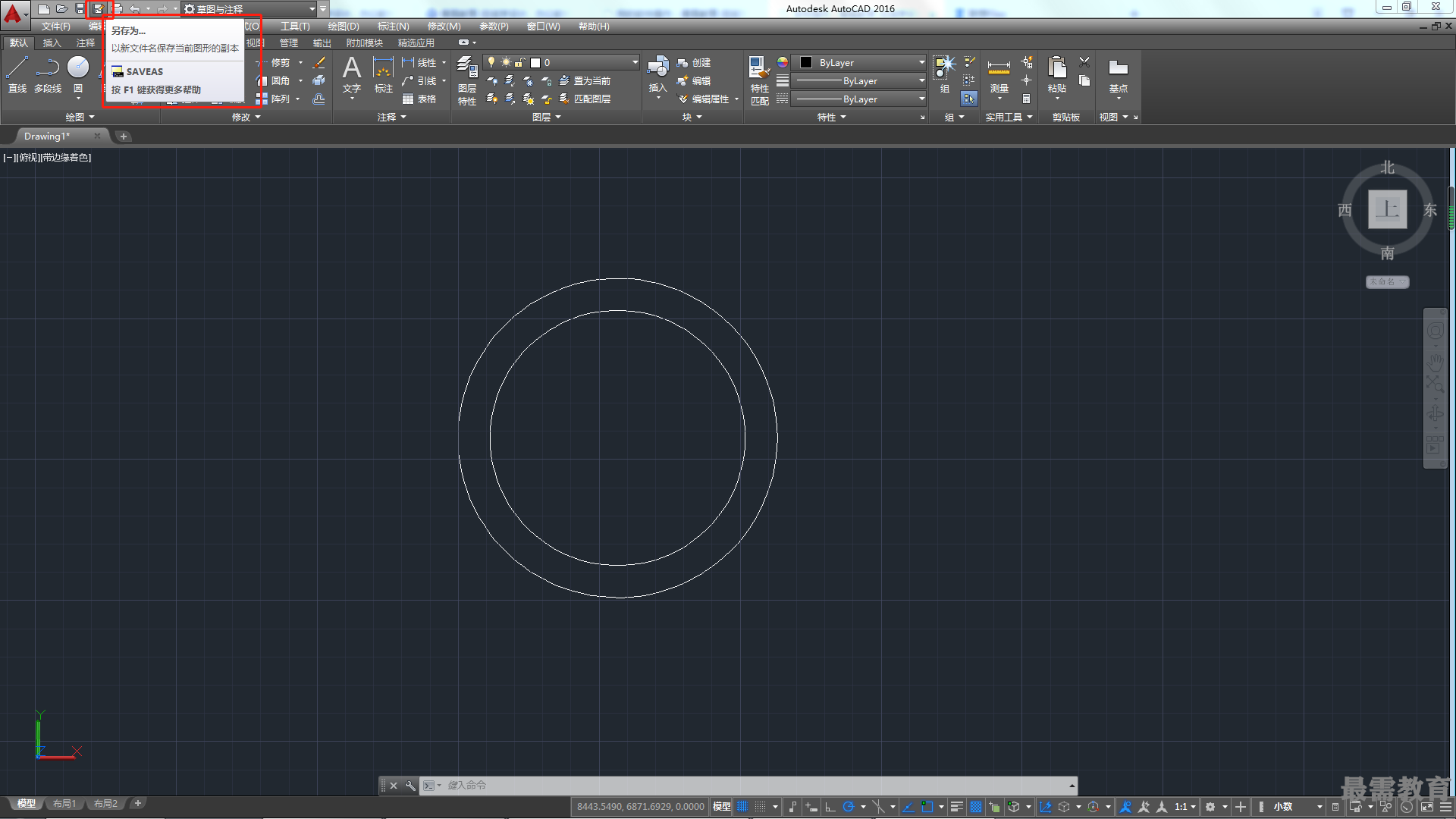
Task: Select the 直线 (Line) tool
Action: click(17, 74)
